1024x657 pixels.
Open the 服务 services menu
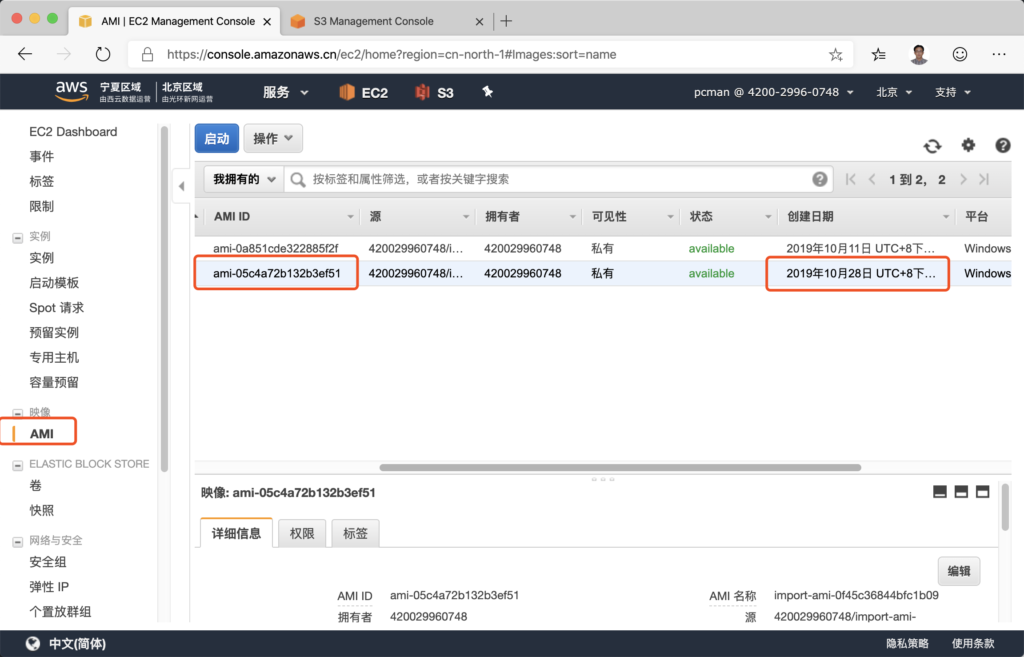(x=286, y=92)
